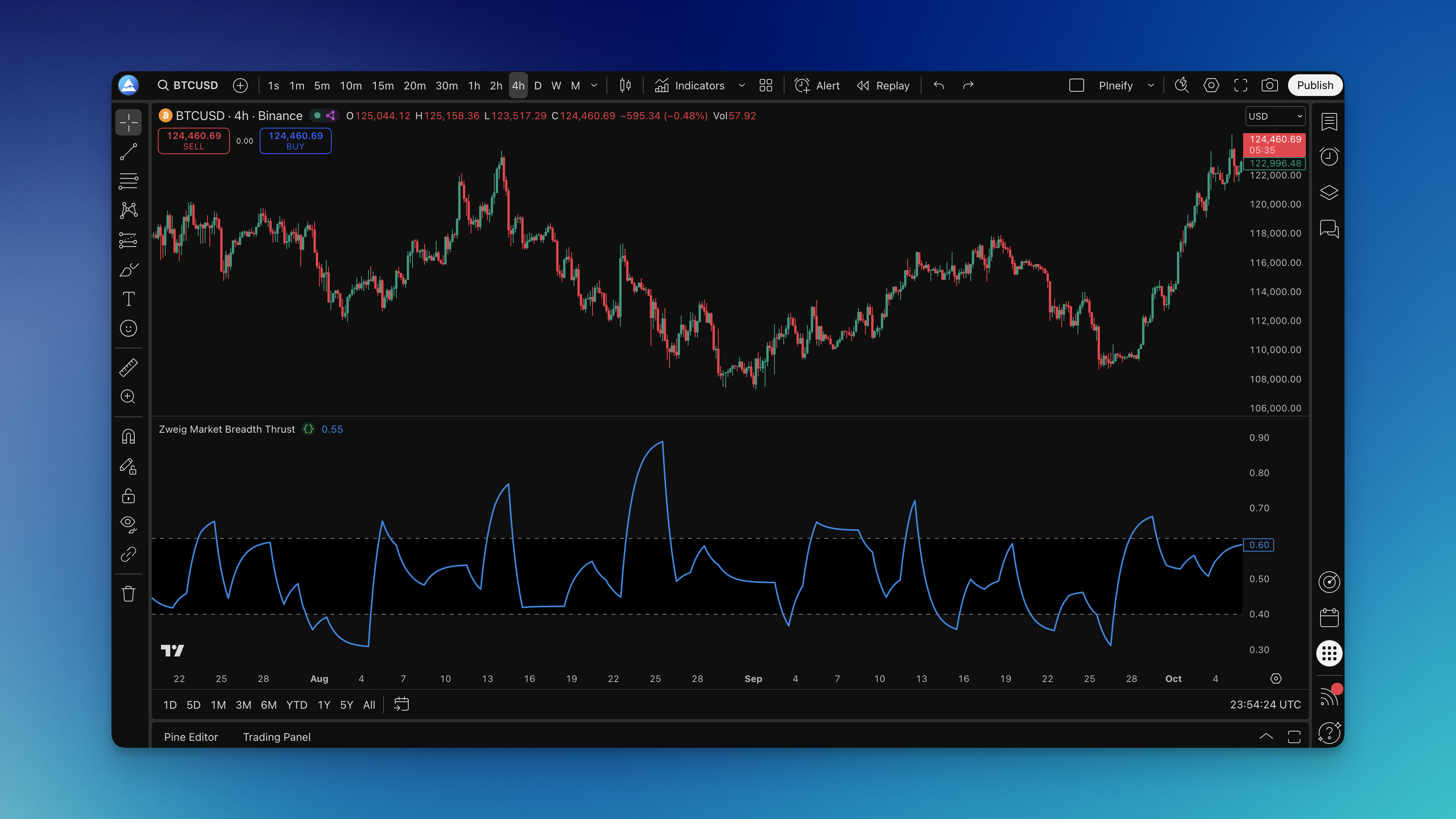Toggle the magnet snap mode
This screenshot has width=1456, height=819.
[128, 436]
